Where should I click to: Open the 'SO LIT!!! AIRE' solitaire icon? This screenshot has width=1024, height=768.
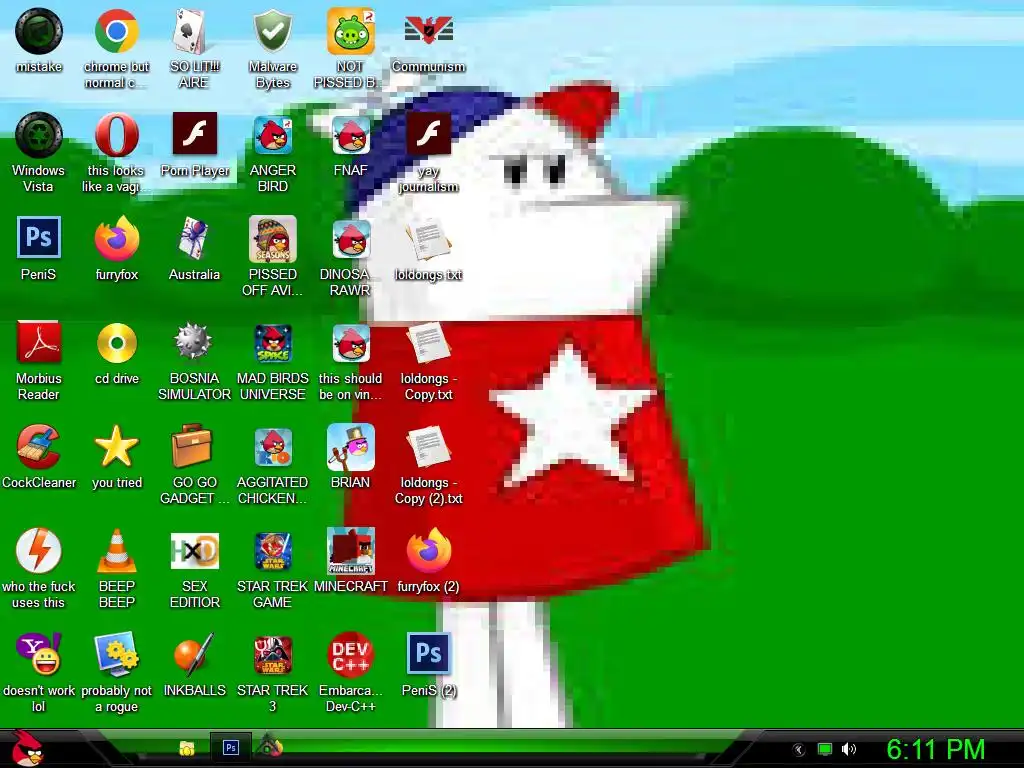pos(194,31)
